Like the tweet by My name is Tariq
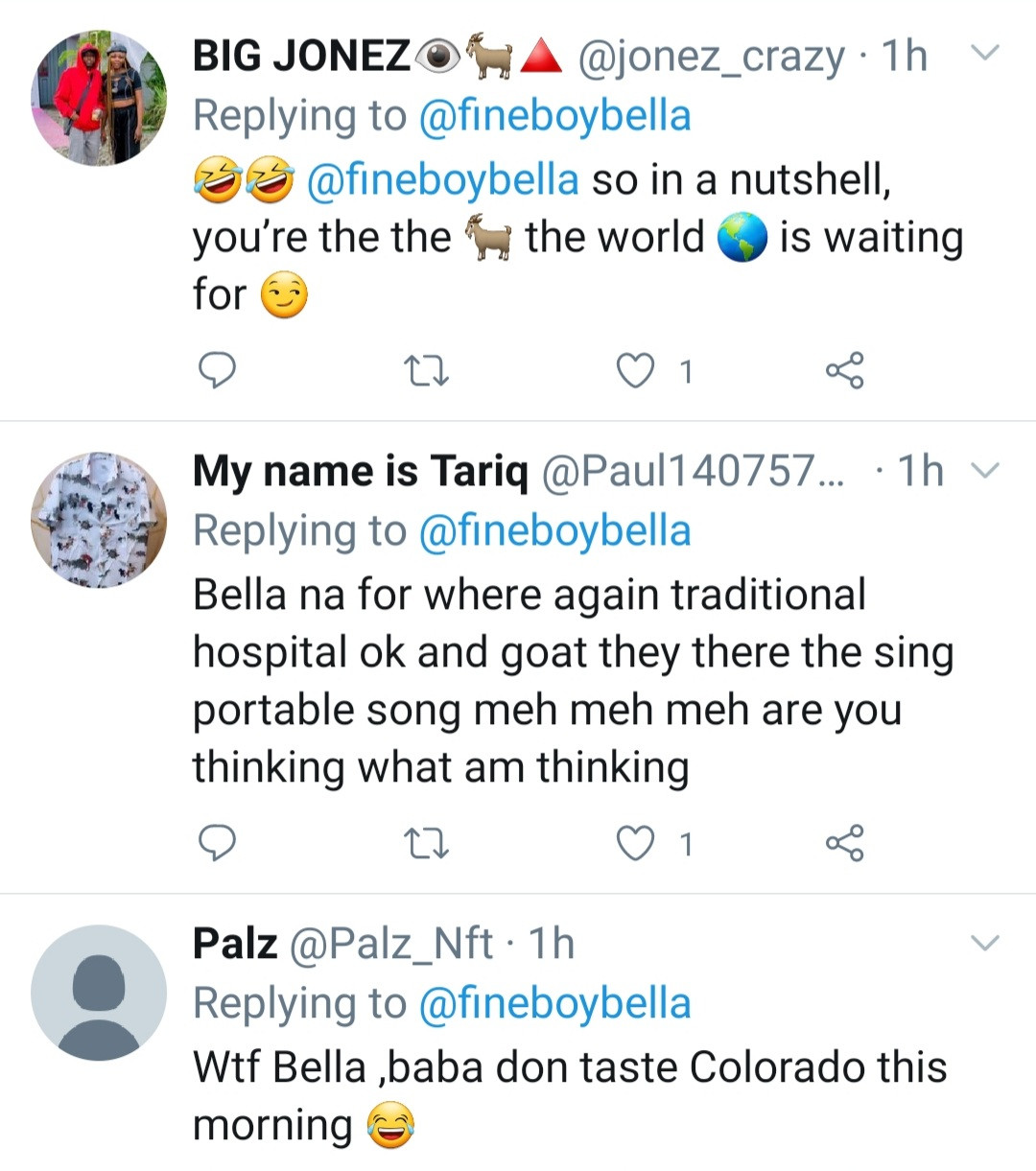Image resolution: width=1036 pixels, height=1171 pixels. coord(635,843)
